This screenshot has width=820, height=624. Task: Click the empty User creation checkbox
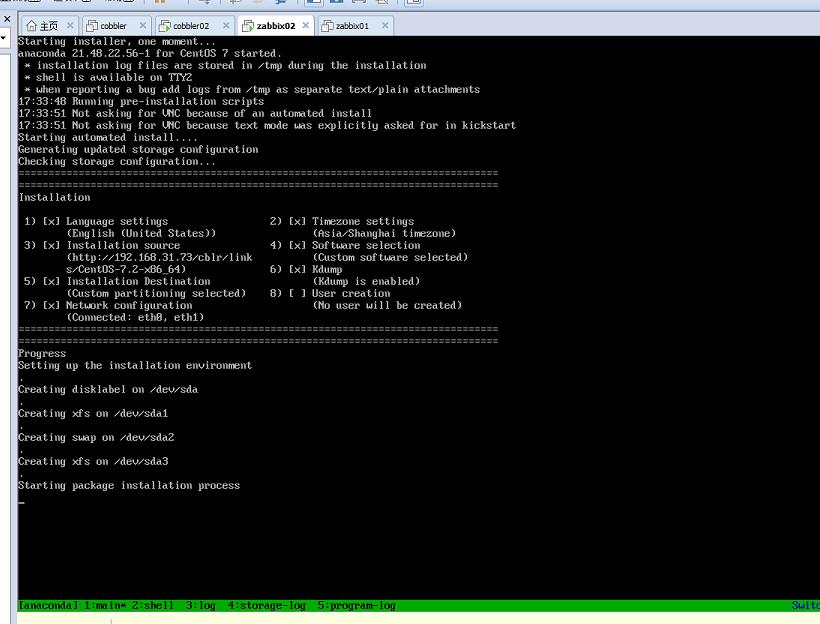[x=297, y=293]
